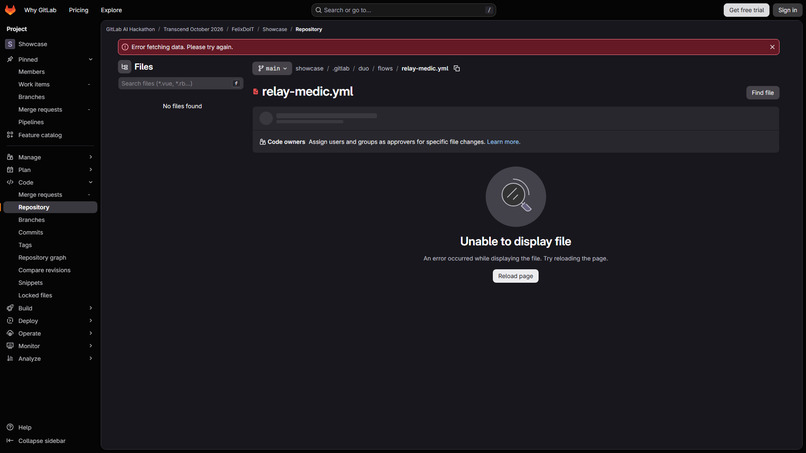Screen dimensions: 806x453
Task: Open the .gitlab folder in file path
Action: [x=341, y=68]
